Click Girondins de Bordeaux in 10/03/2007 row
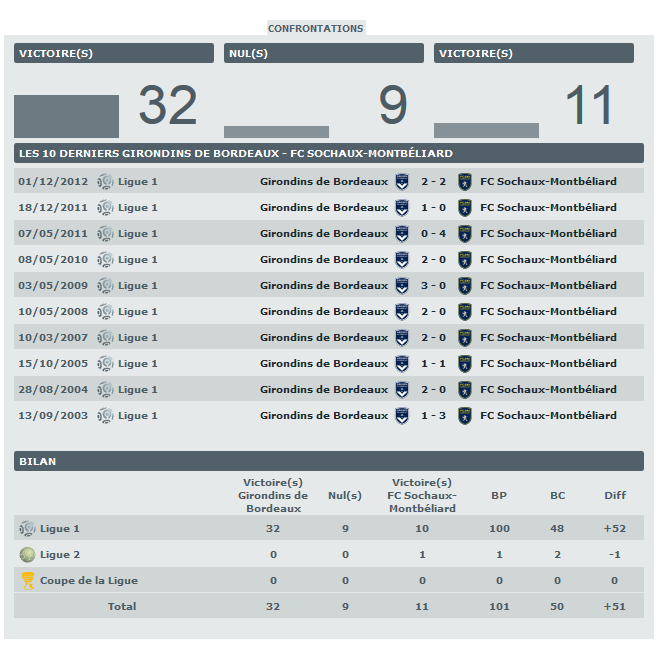 point(324,338)
